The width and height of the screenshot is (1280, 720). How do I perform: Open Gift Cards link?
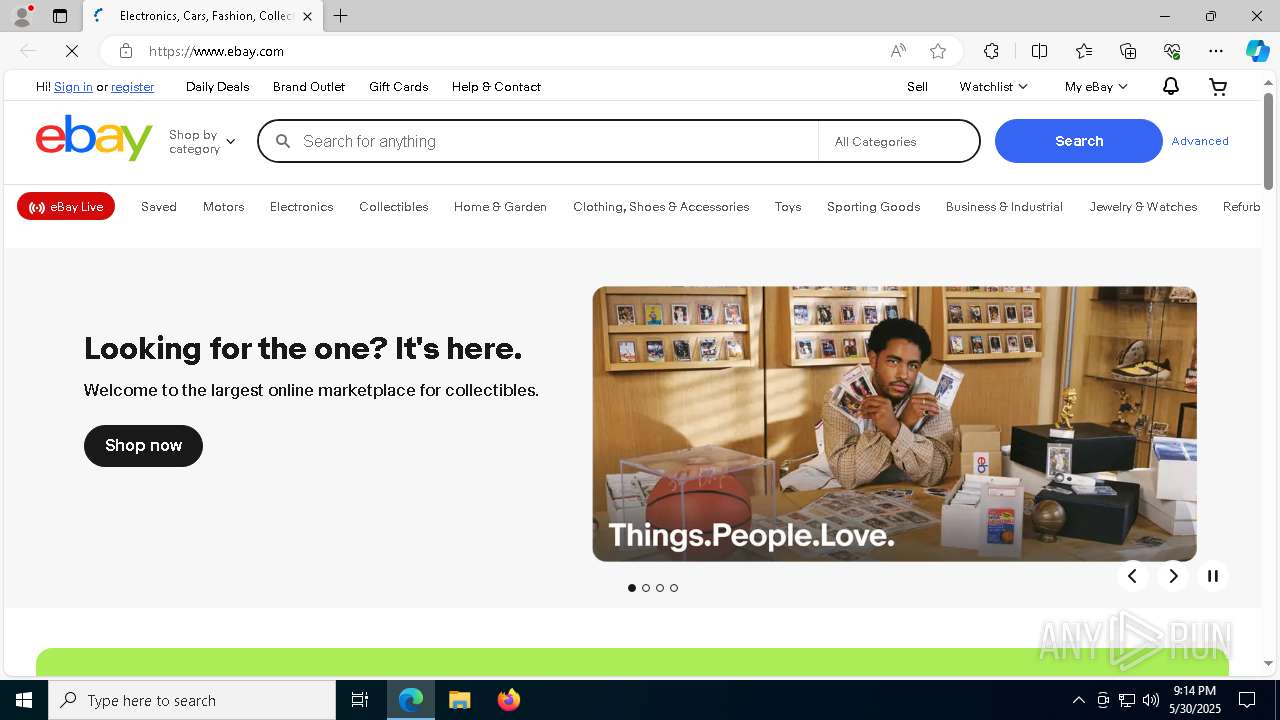(x=398, y=87)
